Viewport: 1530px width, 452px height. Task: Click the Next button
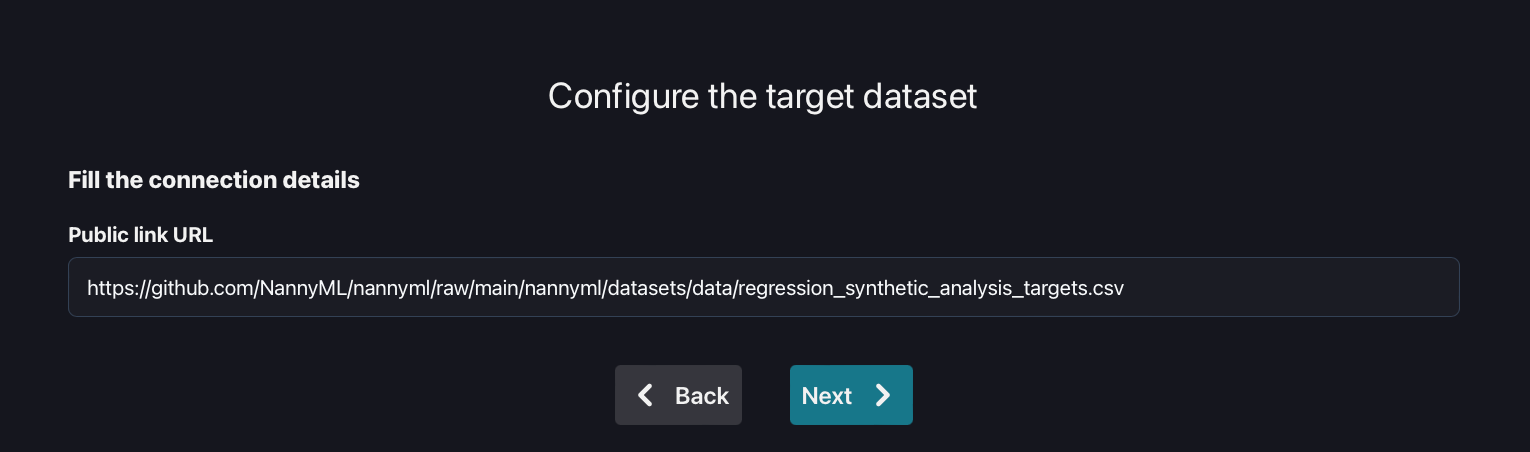coord(851,395)
